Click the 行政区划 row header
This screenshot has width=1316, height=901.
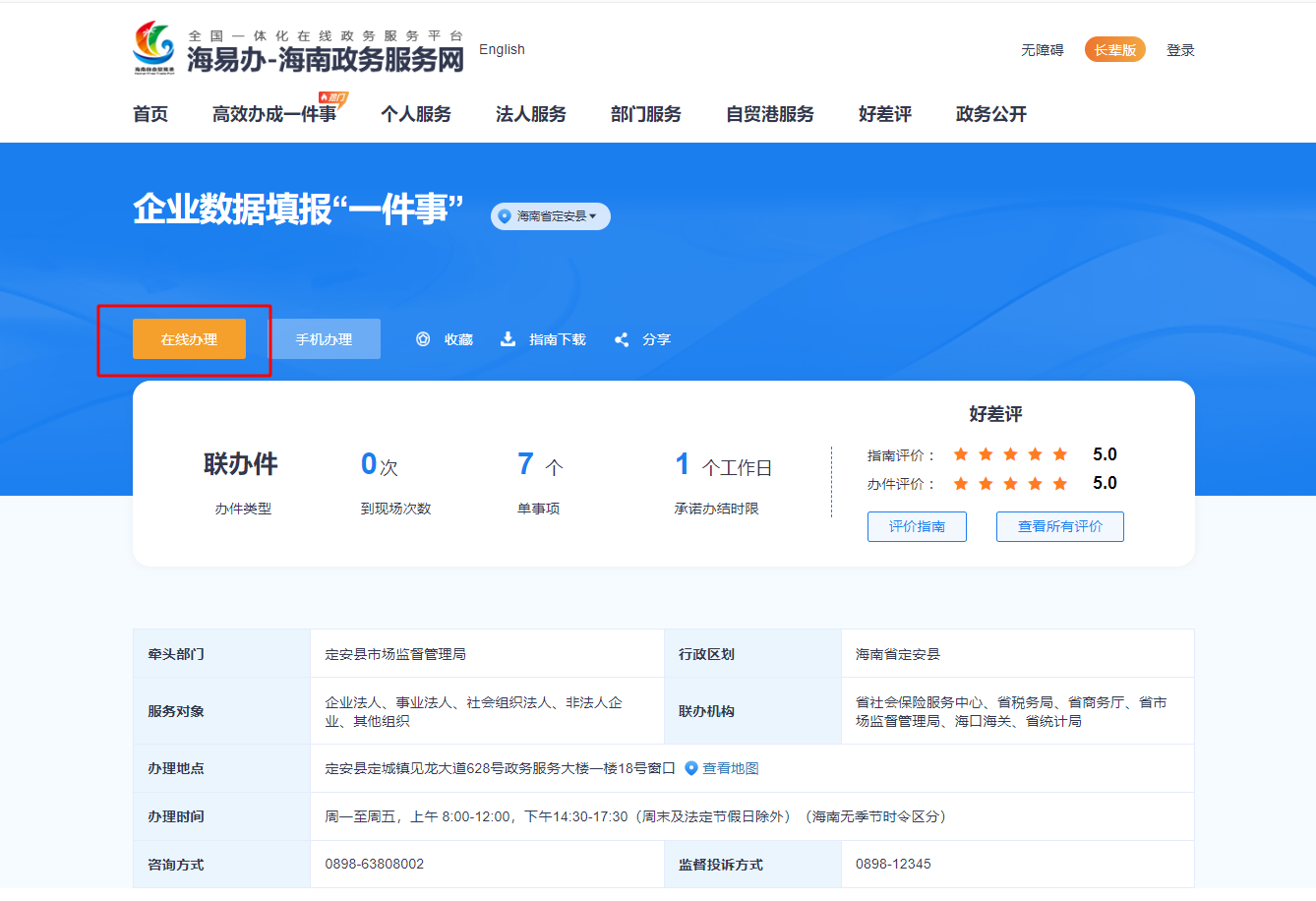tap(706, 654)
